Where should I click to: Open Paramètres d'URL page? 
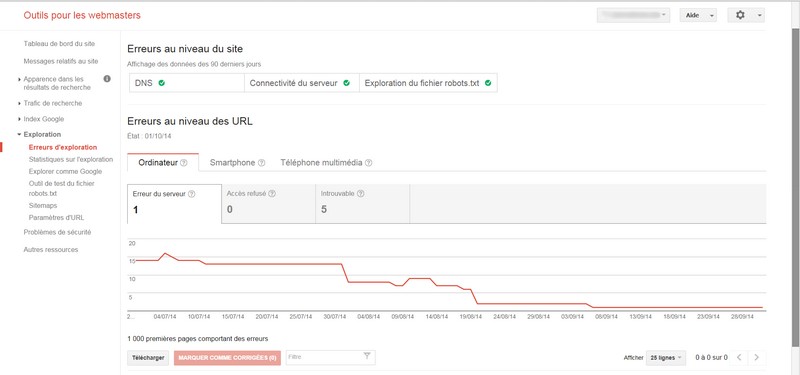[x=56, y=217]
